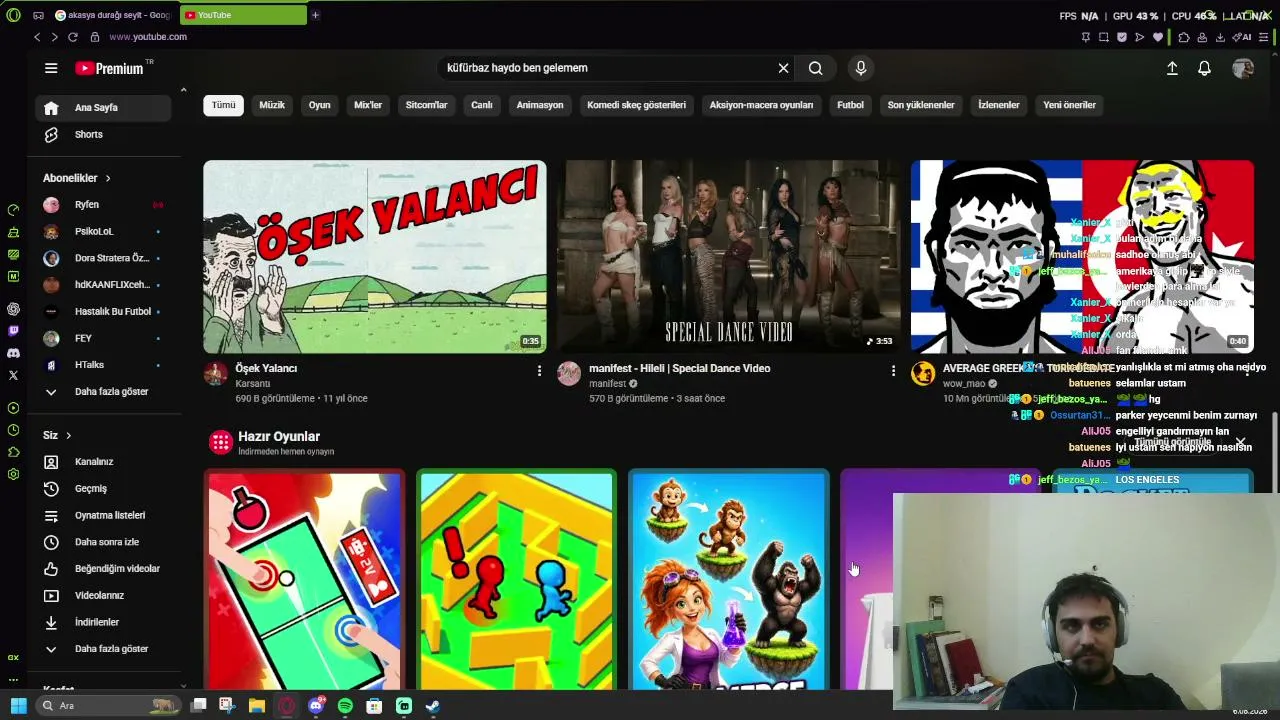Open Twitch in the Opera GX sidebar
This screenshot has width=1280, height=720.
[13, 331]
